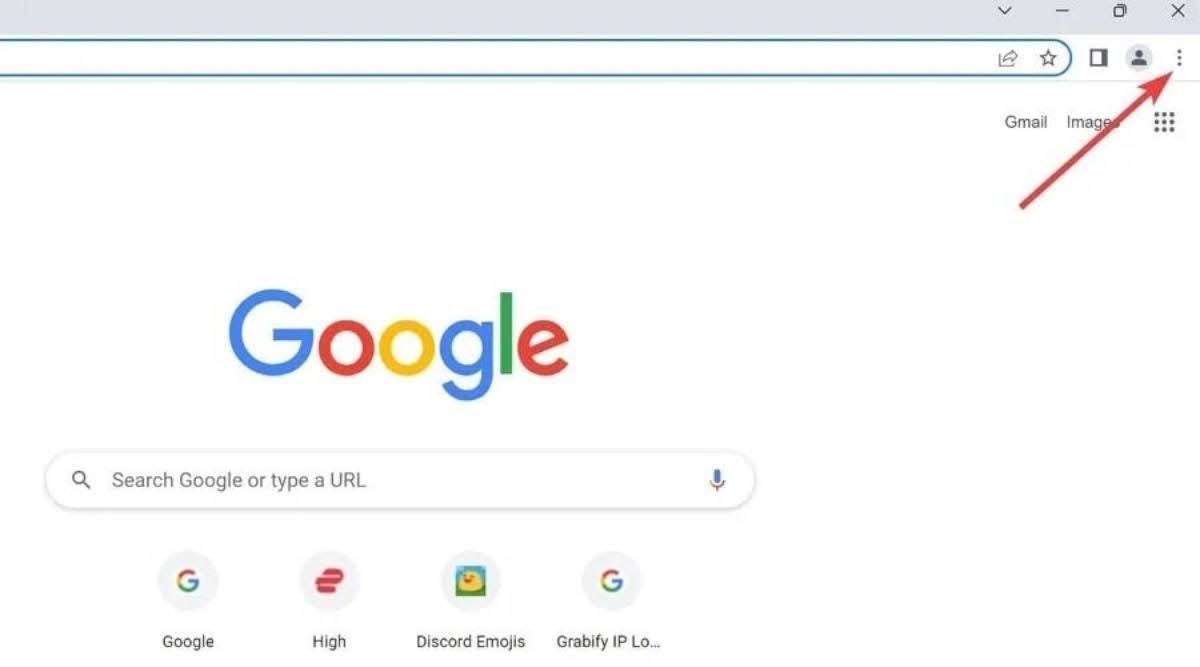Open the Google apps grid
The width and height of the screenshot is (1200, 667).
pyautogui.click(x=1164, y=122)
